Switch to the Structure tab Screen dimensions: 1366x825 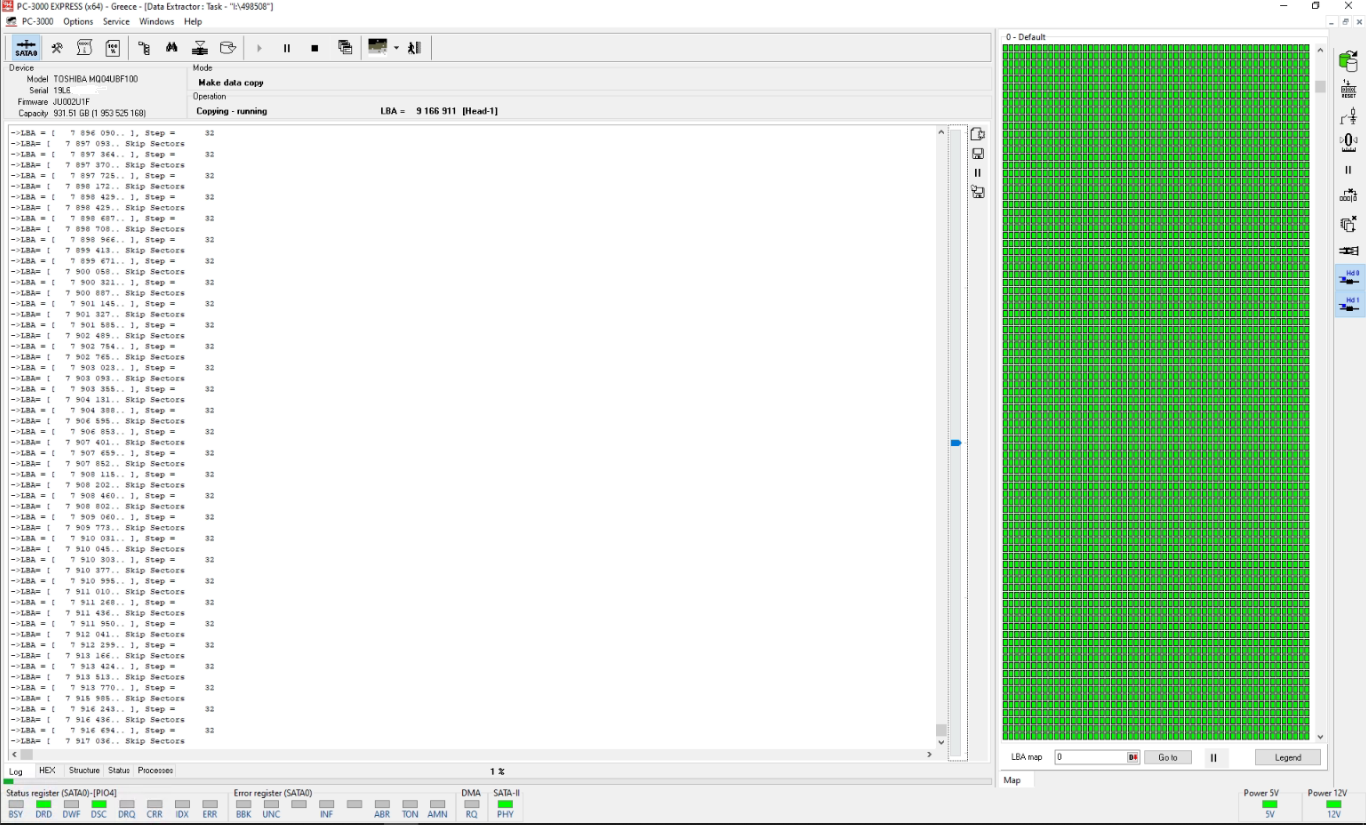(84, 771)
